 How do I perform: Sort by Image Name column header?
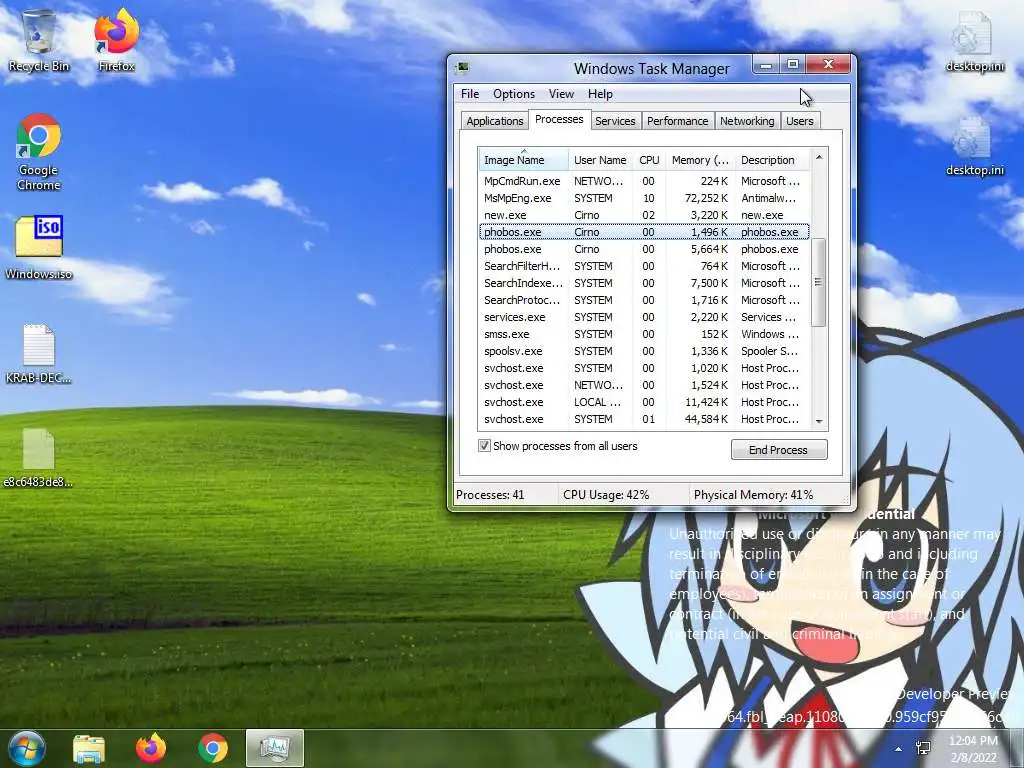pyautogui.click(x=524, y=160)
